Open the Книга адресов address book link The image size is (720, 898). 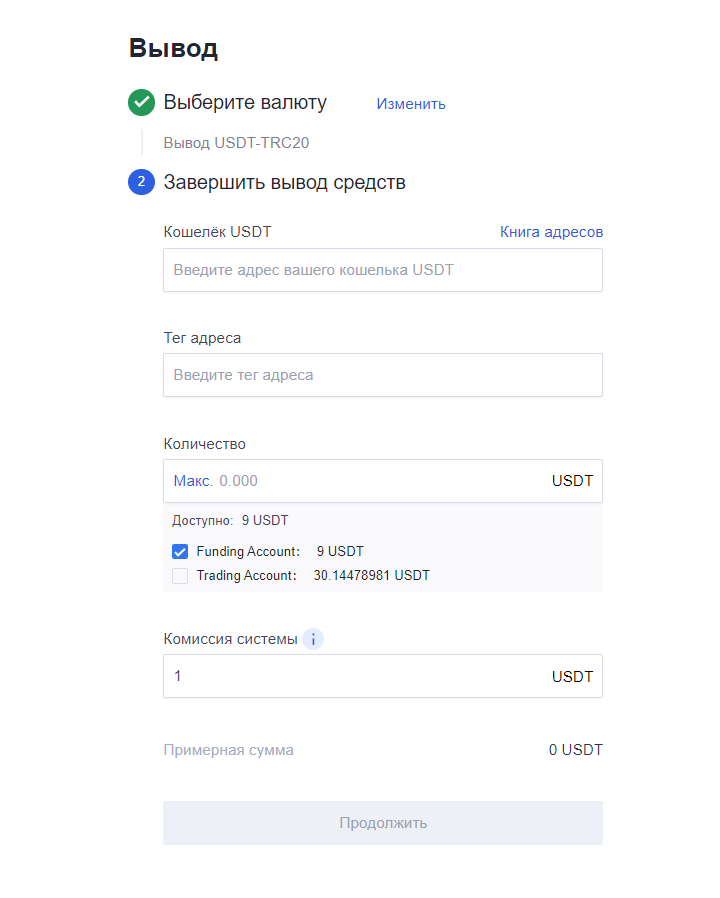pos(551,232)
